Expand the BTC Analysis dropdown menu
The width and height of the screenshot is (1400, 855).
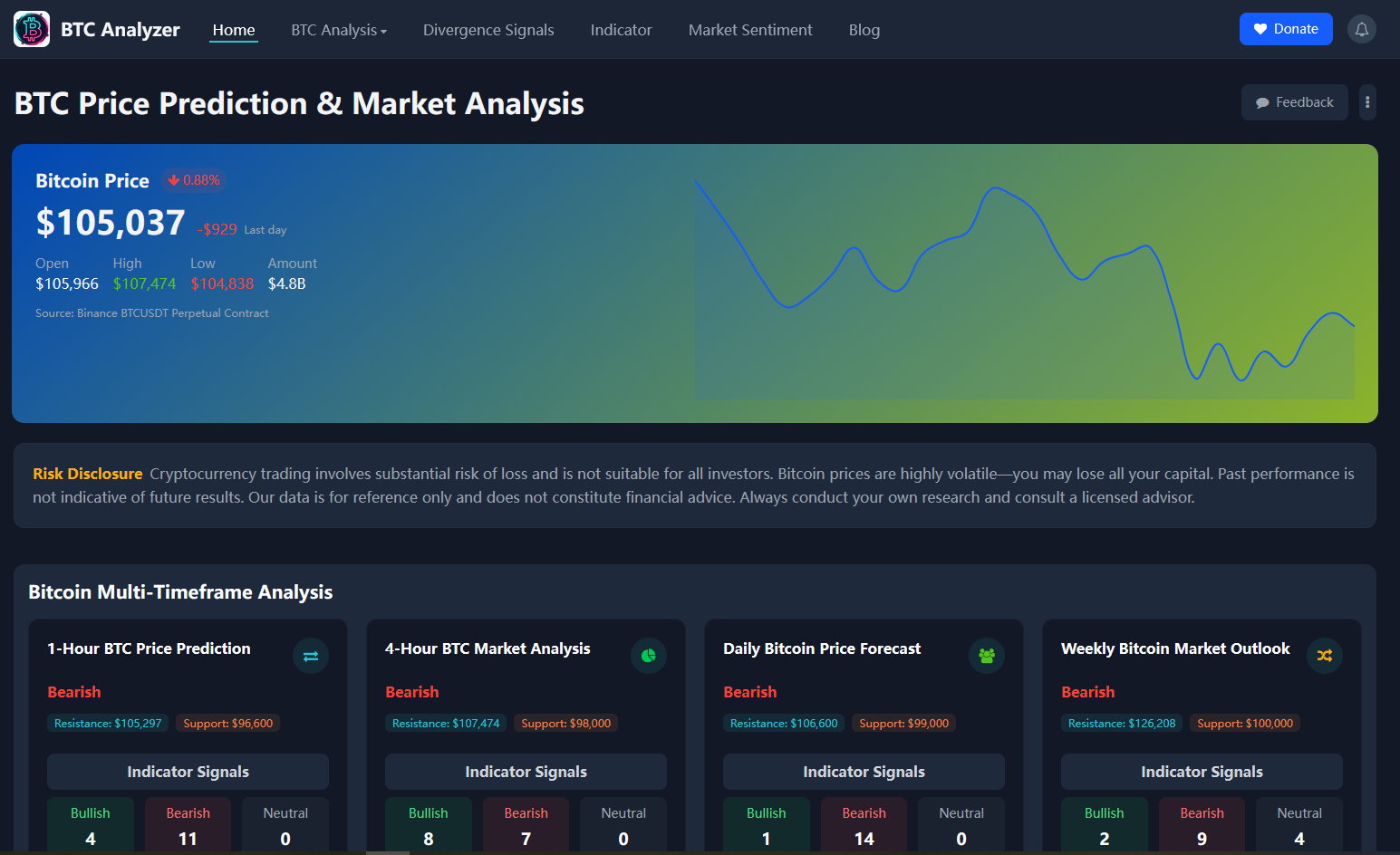click(x=339, y=30)
